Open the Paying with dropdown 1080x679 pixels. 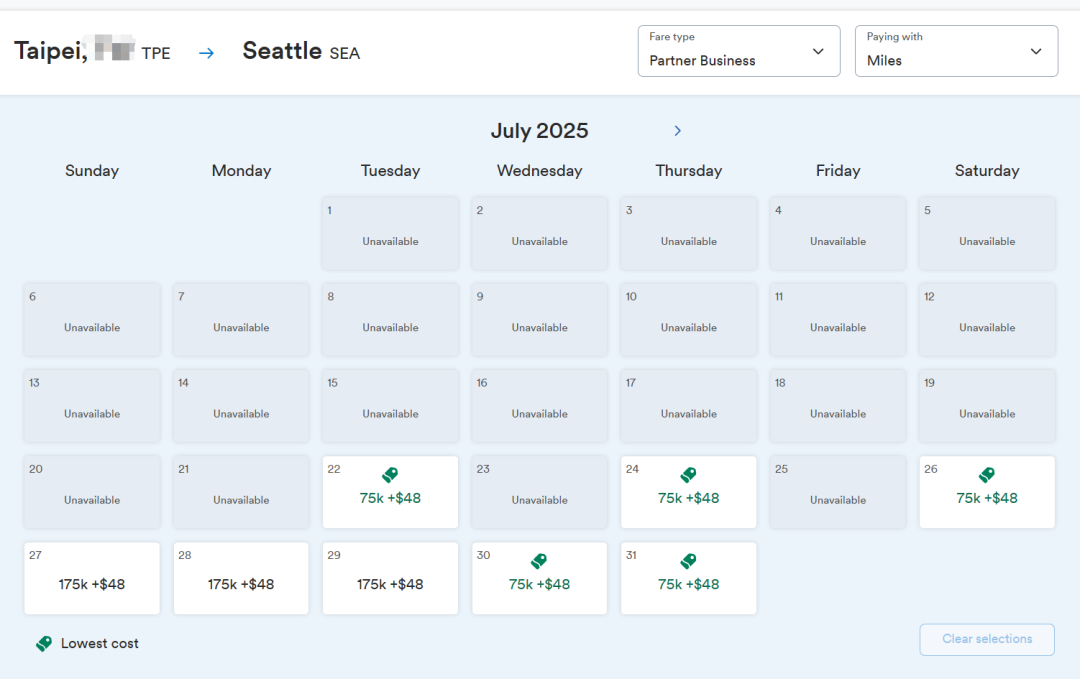955,51
